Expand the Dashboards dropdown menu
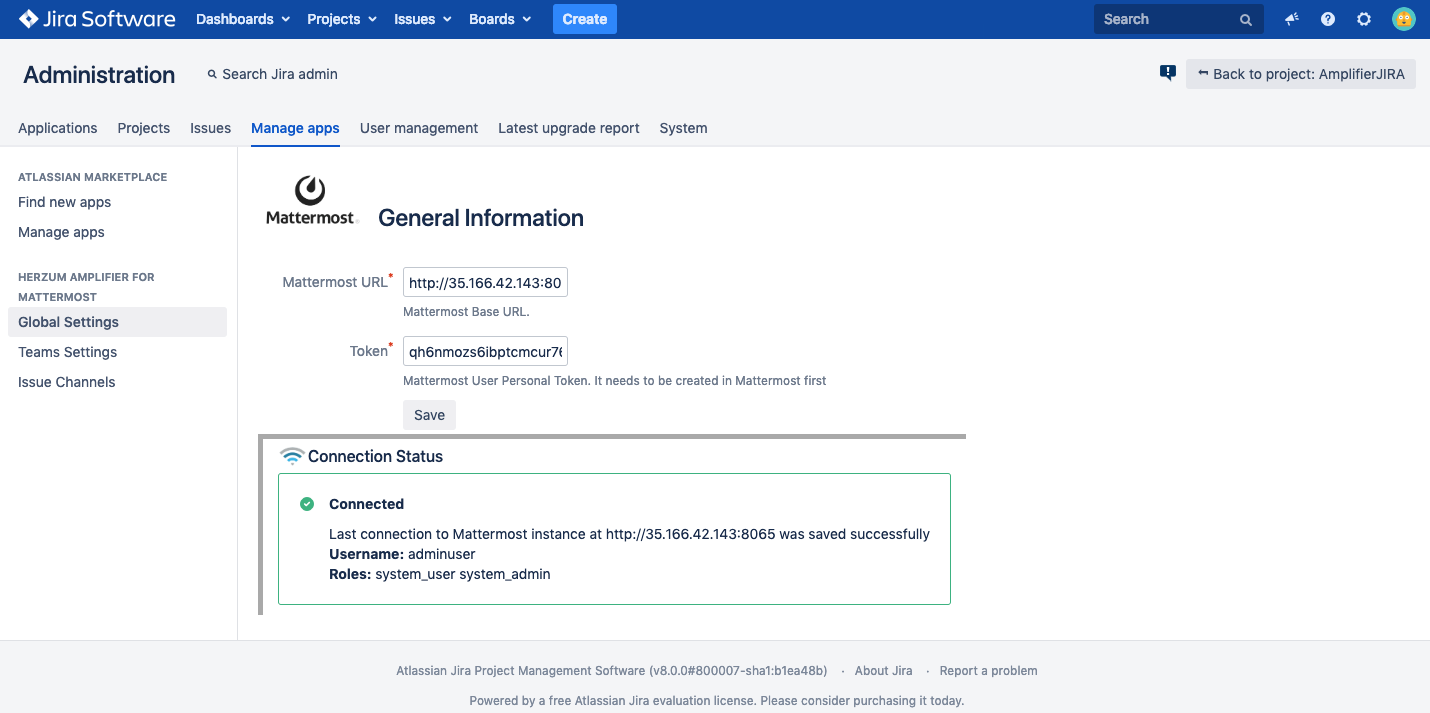 click(x=243, y=19)
